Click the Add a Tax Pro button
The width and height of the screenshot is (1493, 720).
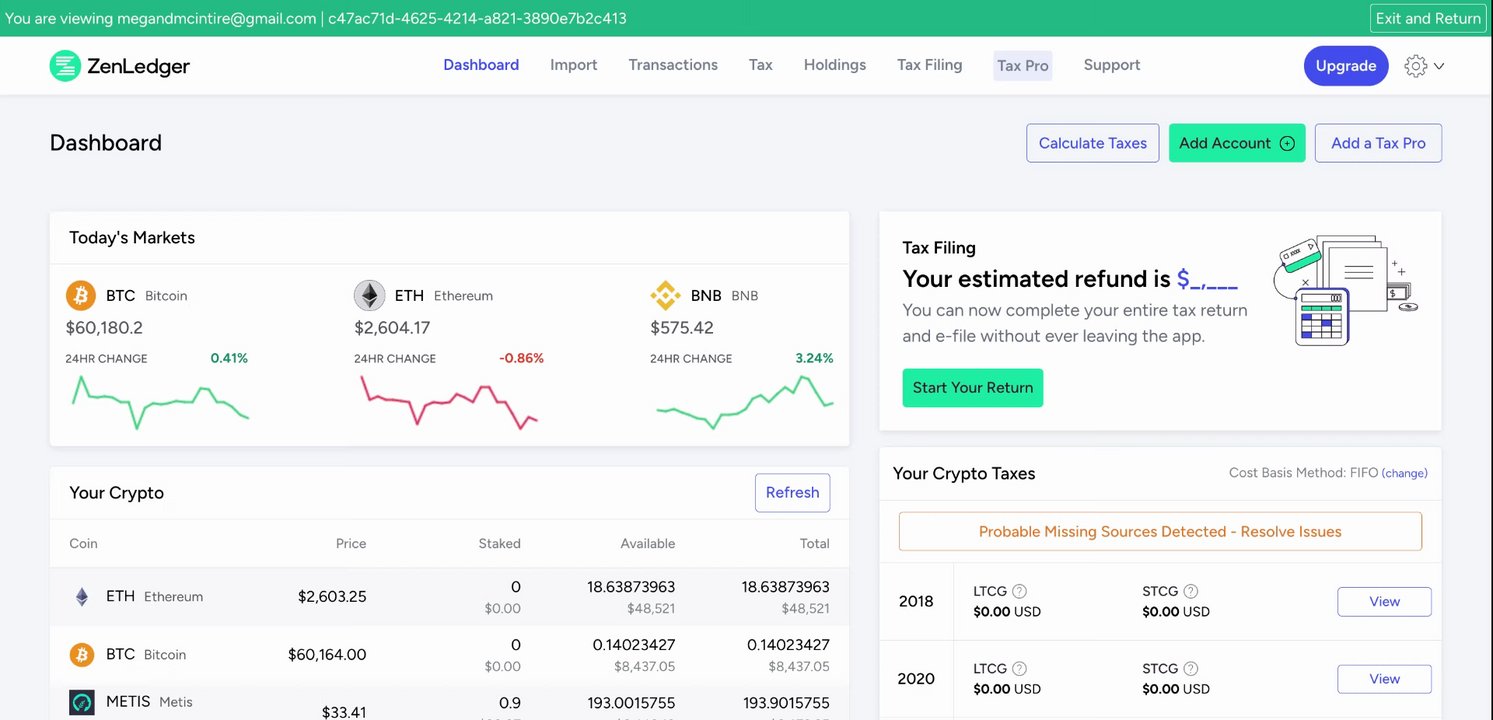point(1378,143)
